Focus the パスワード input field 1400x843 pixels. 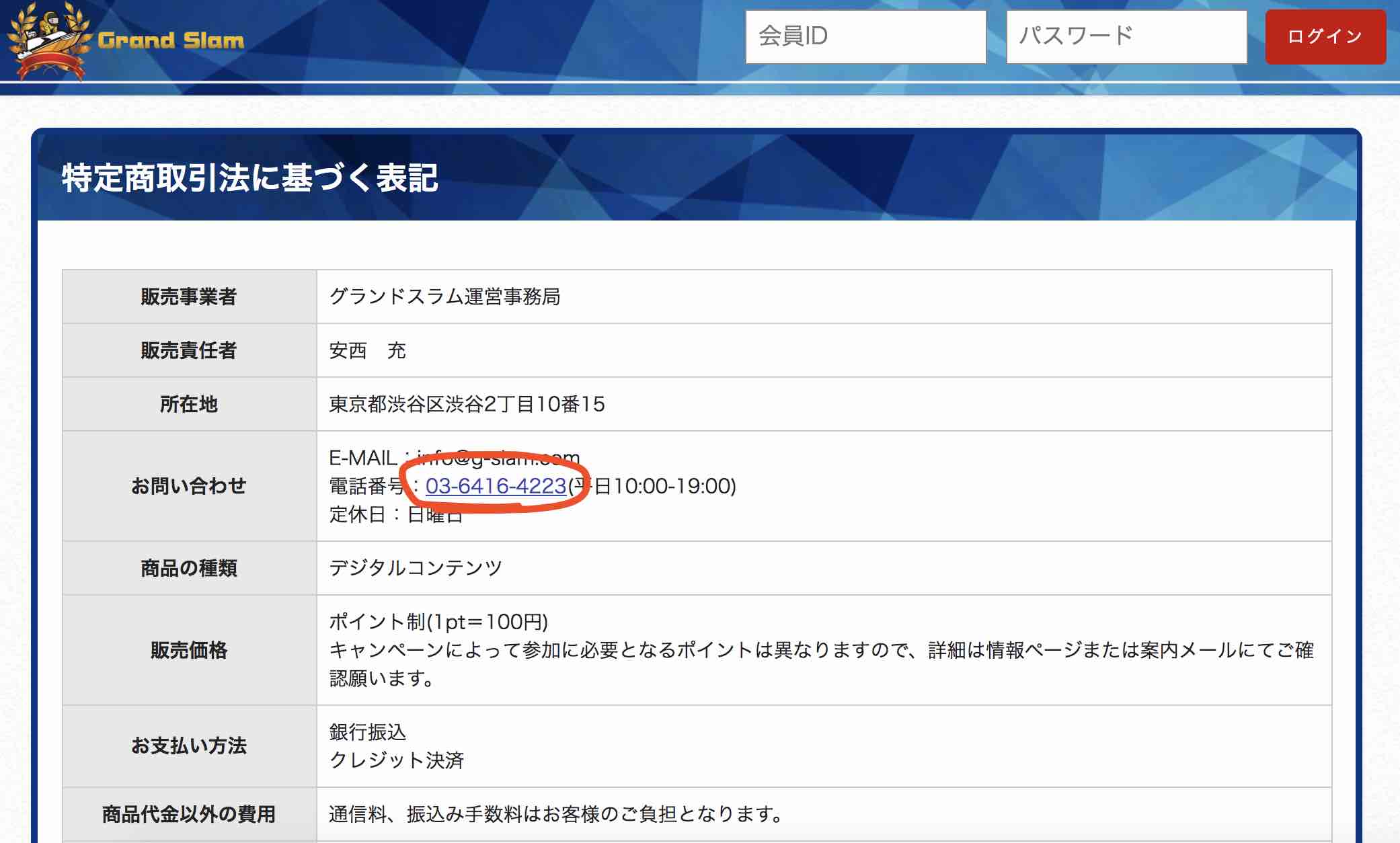1126,37
